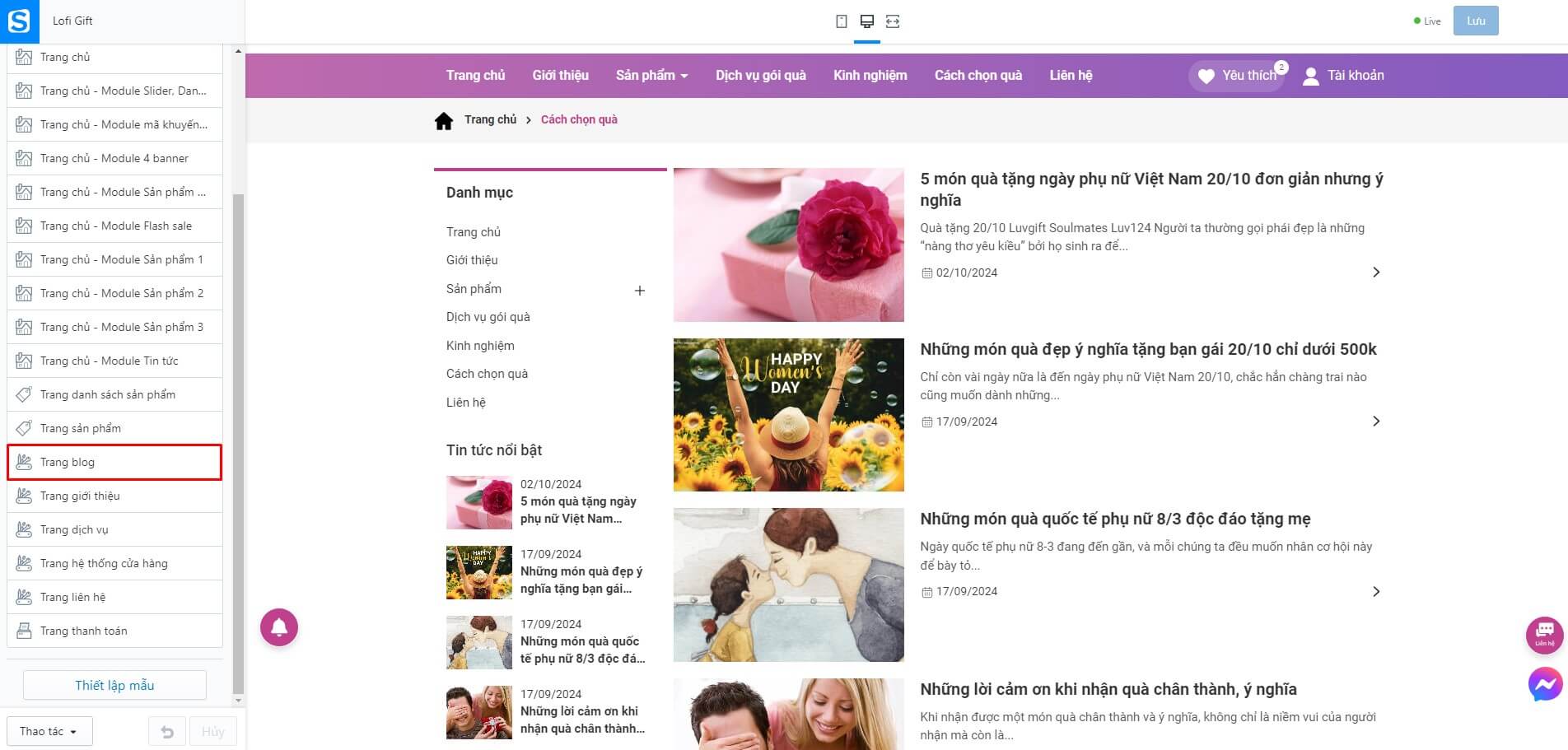Open Giới thiệu in Danh mục list

(472, 260)
